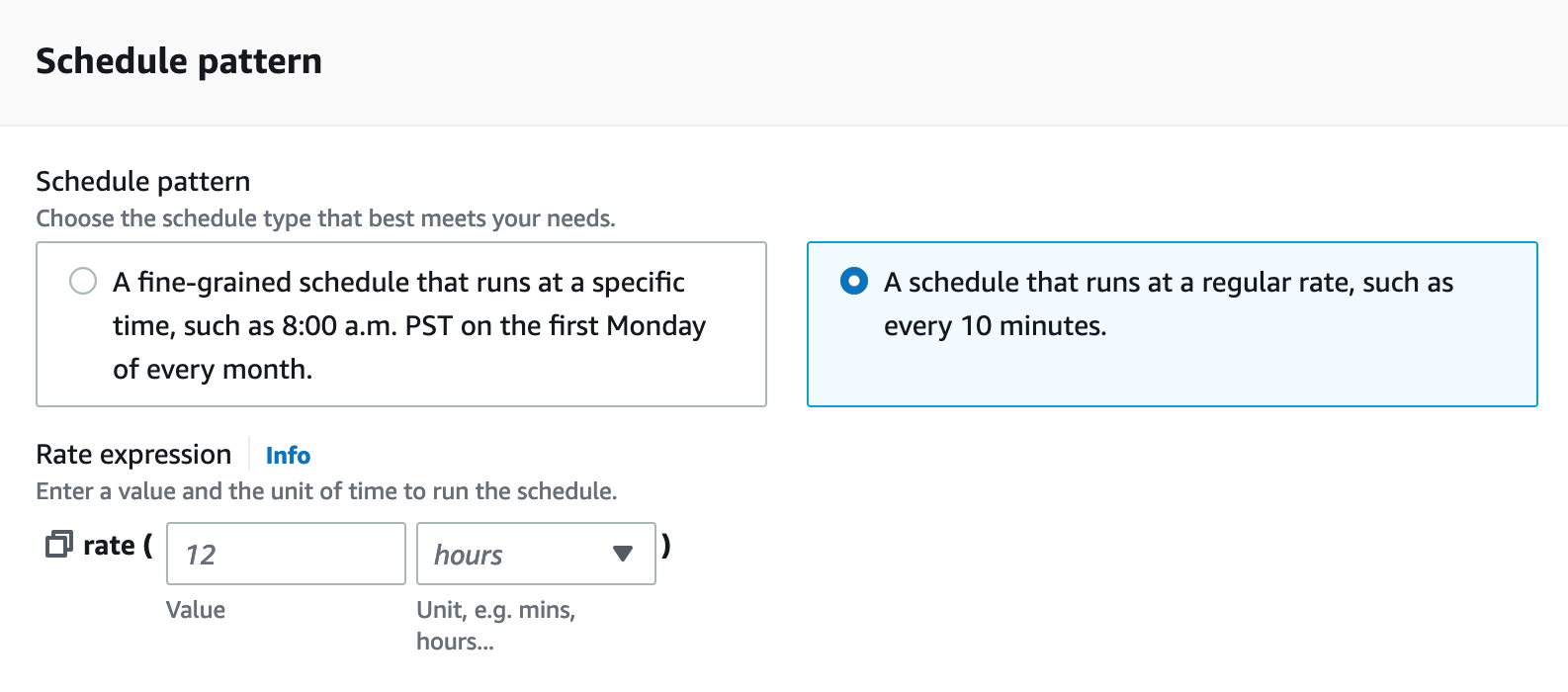Click the 'Enter a value and the unit' hint
The width and height of the screenshot is (1568, 692).
326,491
